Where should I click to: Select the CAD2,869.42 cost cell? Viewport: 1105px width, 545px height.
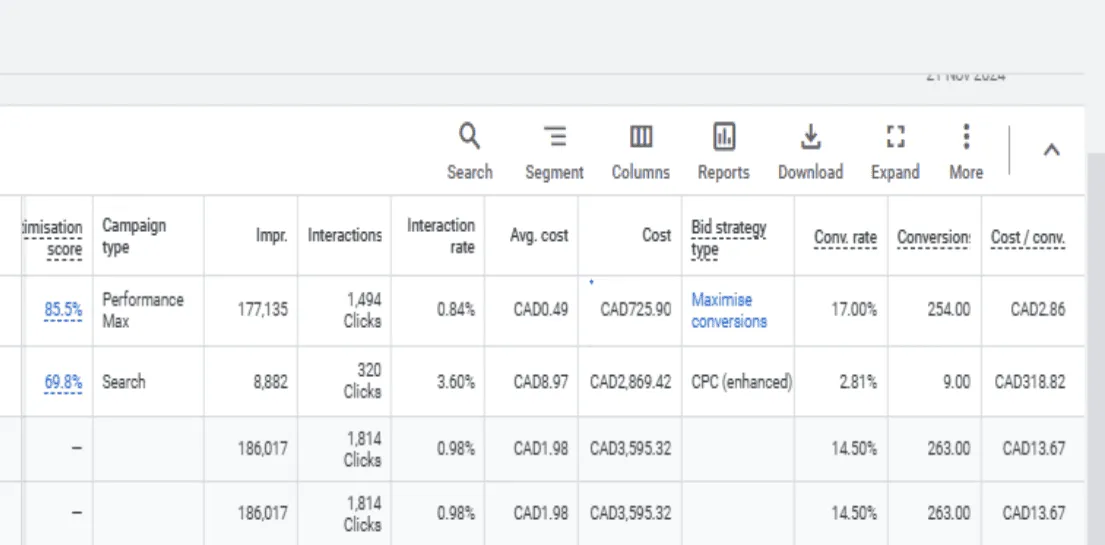click(630, 381)
